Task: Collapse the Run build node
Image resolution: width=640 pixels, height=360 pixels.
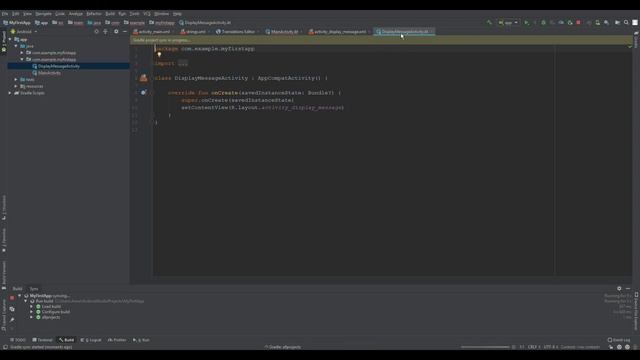Action: 26,301
